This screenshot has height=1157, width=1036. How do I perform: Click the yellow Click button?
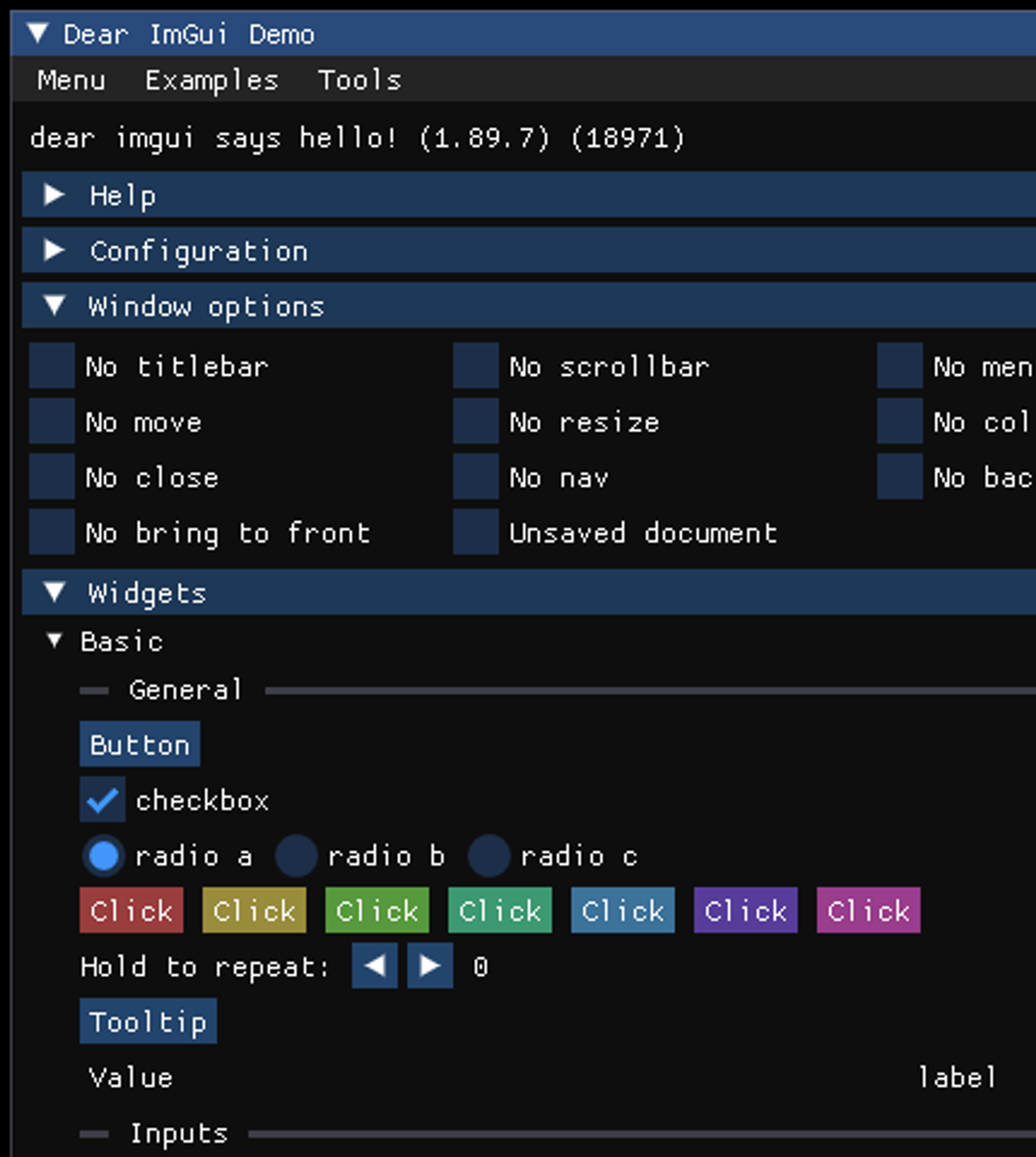(x=254, y=910)
